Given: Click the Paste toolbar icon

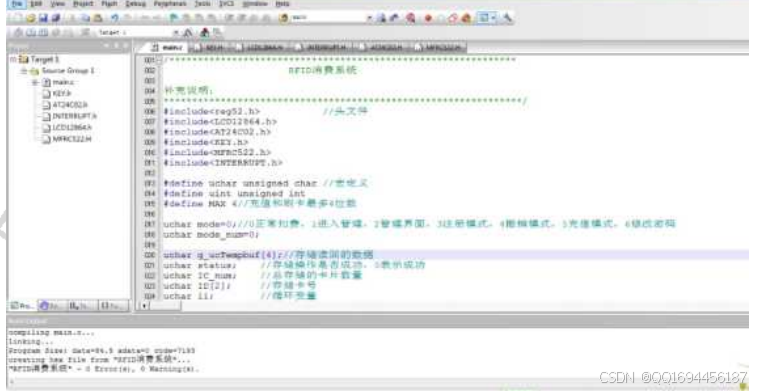Looking at the screenshot, I should 98,18.
